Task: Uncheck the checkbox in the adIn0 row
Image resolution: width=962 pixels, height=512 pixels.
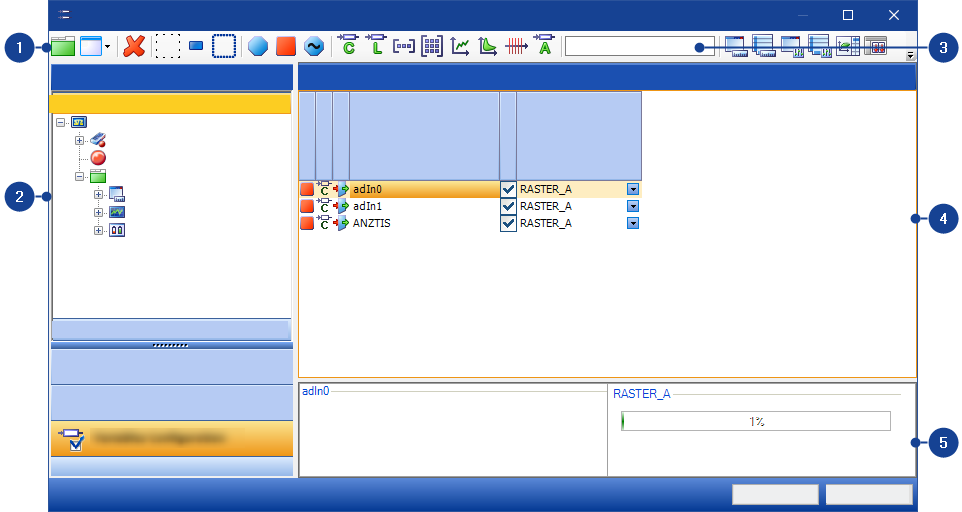Action: [x=508, y=189]
